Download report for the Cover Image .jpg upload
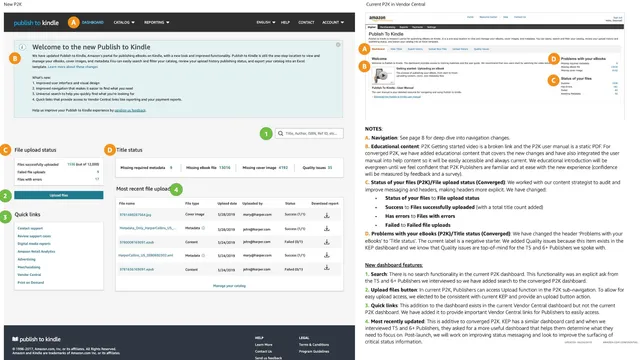Image resolution: width=640 pixels, height=360 pixels. click(x=327, y=215)
